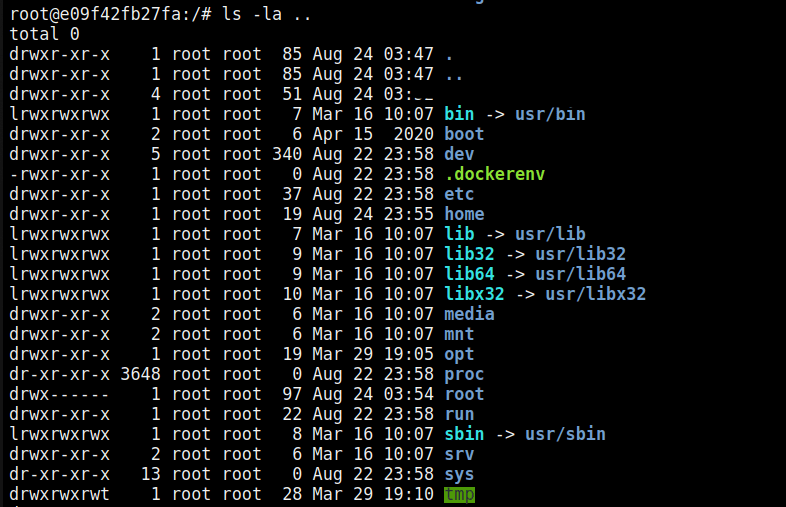Select the 'lib32' symlink name
Viewport: 786px width, 507px height.
point(469,254)
